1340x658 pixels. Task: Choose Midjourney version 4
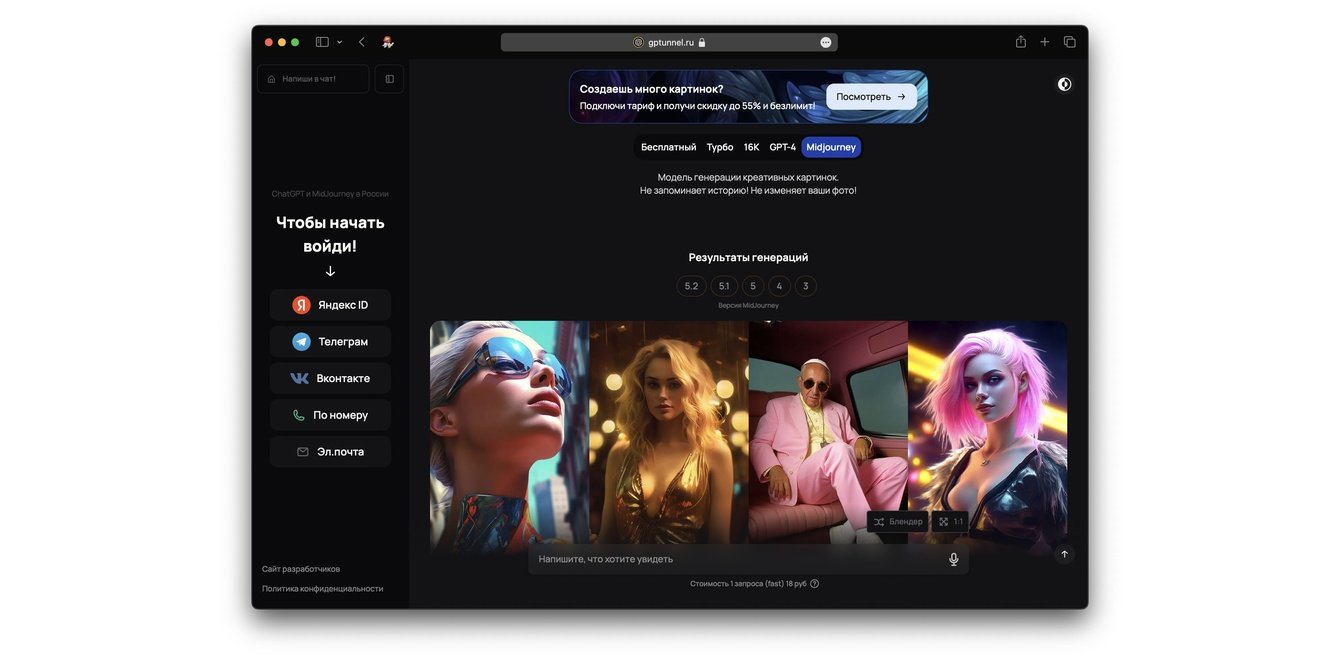coord(779,286)
